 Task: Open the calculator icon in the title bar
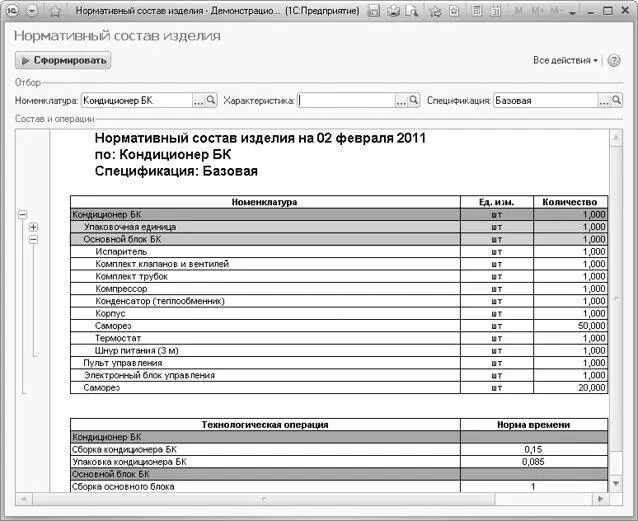tap(477, 11)
